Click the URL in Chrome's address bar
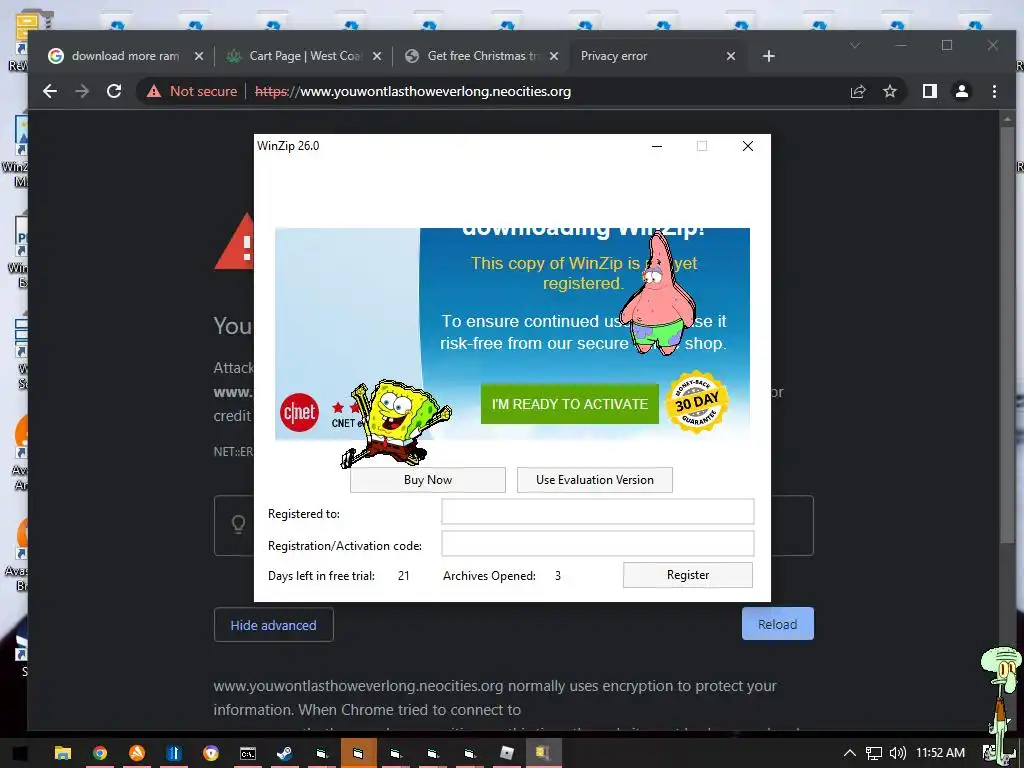Screen dimensions: 1024x768 point(413,91)
